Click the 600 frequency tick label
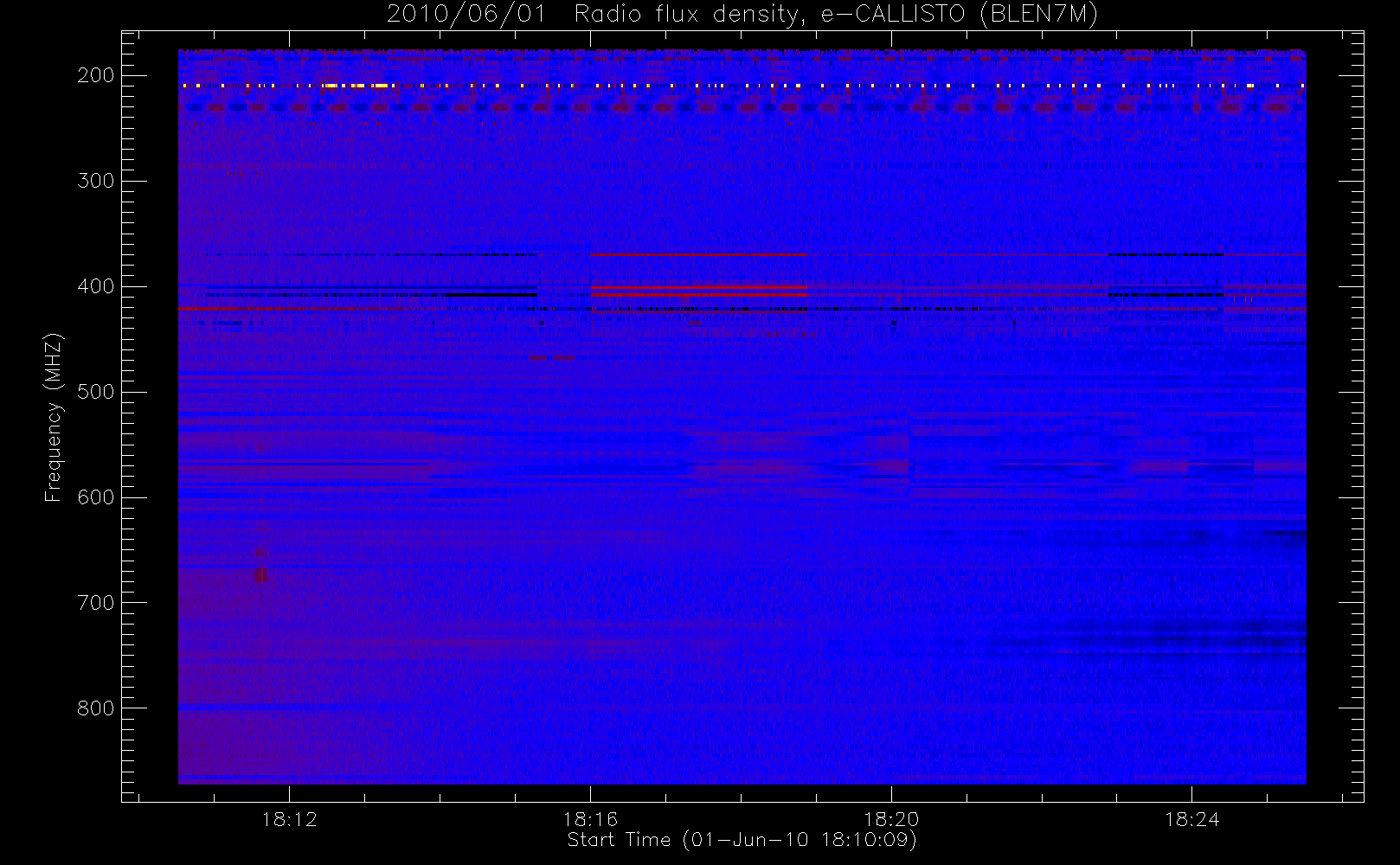Viewport: 1400px width, 865px height. tap(95, 497)
